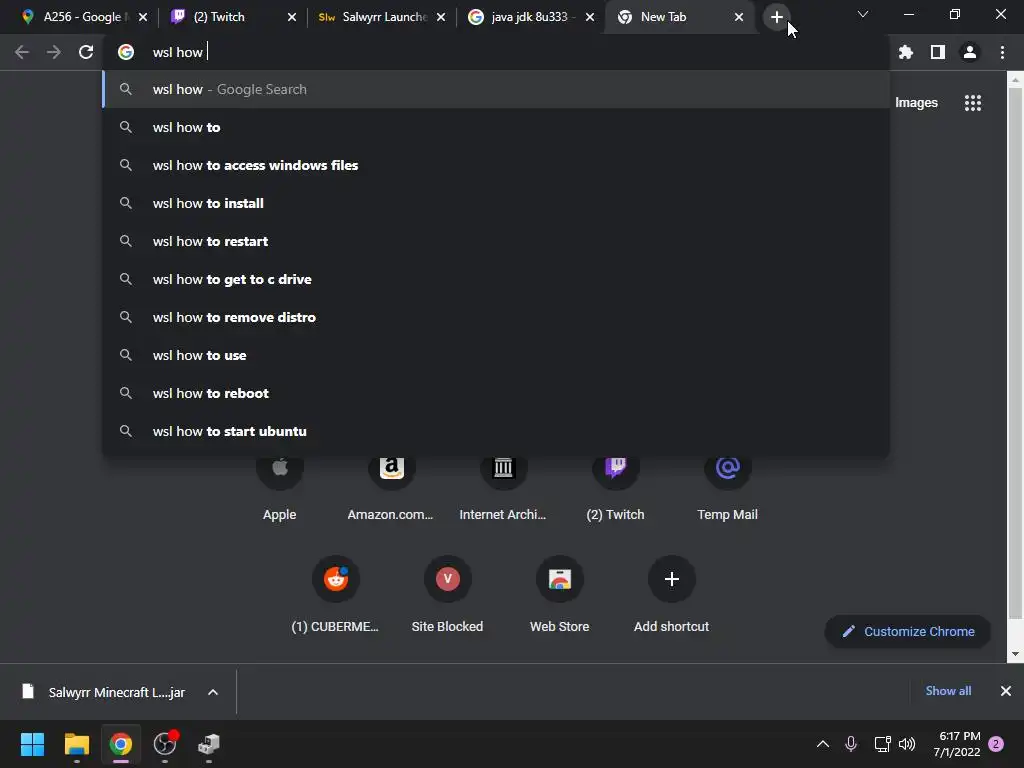Screen dimensions: 1024x768
Task: Open the tab search dropdown arrow
Action: tap(863, 14)
